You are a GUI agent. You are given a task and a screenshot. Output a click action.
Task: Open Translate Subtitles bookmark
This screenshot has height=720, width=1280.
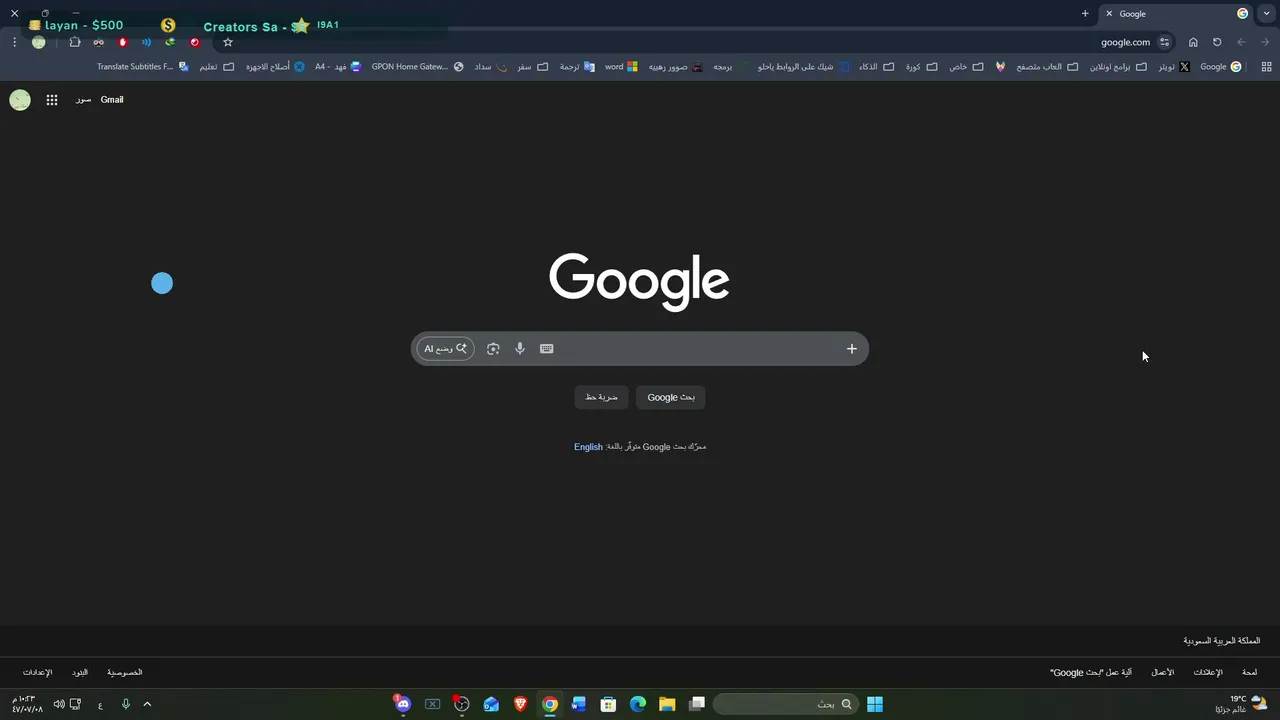142,67
